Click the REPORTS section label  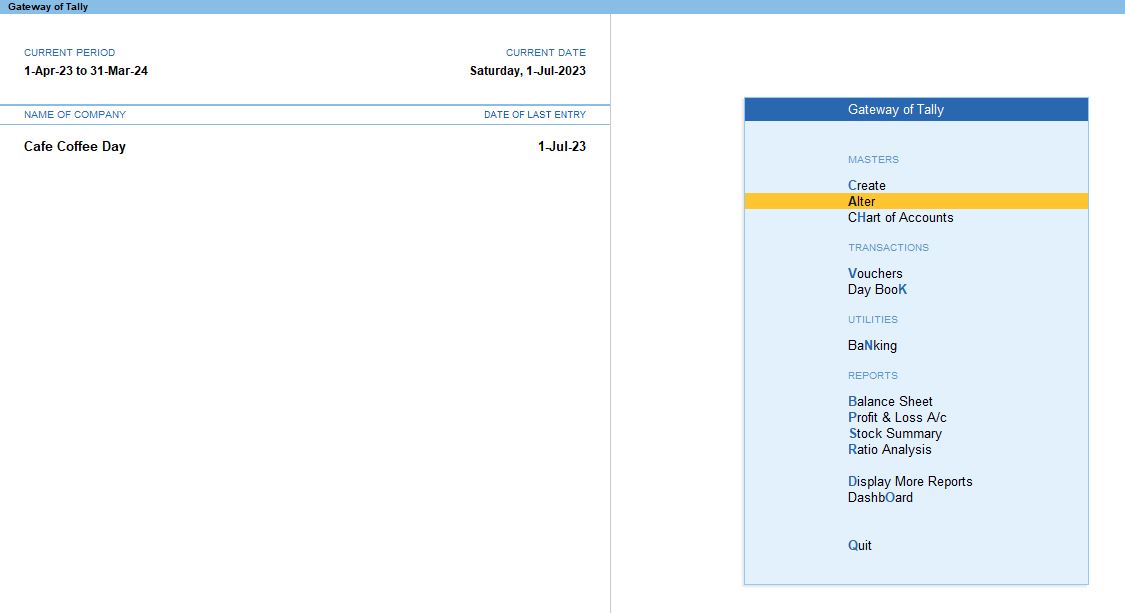coord(872,375)
